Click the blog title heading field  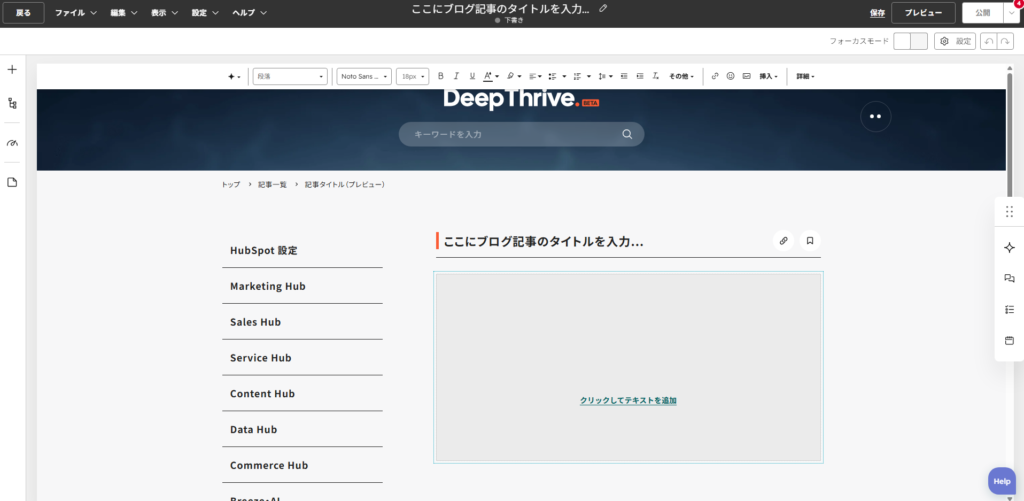pos(543,241)
